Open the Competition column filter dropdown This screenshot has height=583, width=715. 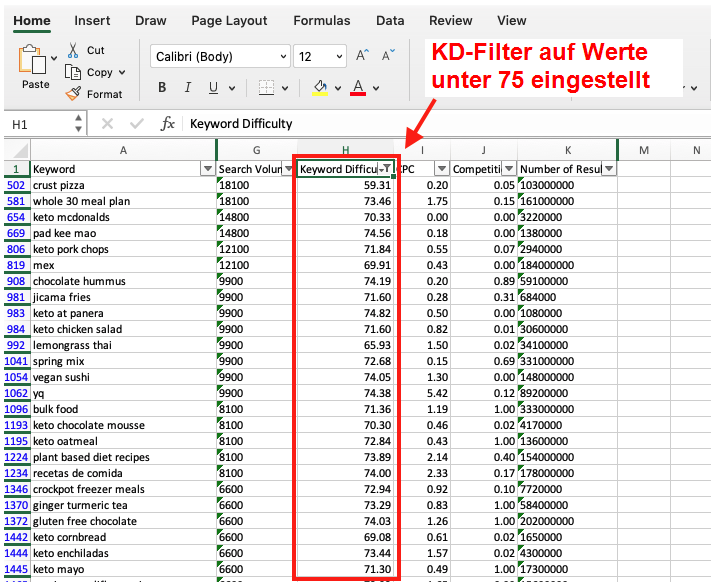(509, 169)
